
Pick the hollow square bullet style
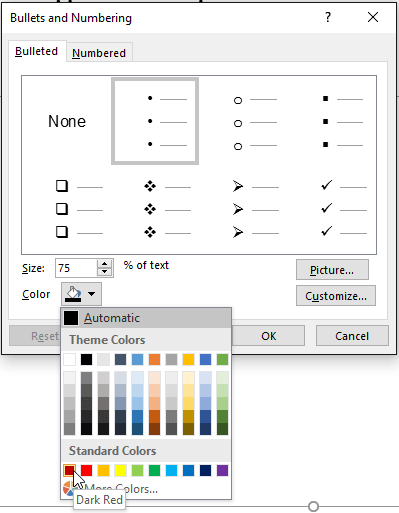click(67, 209)
